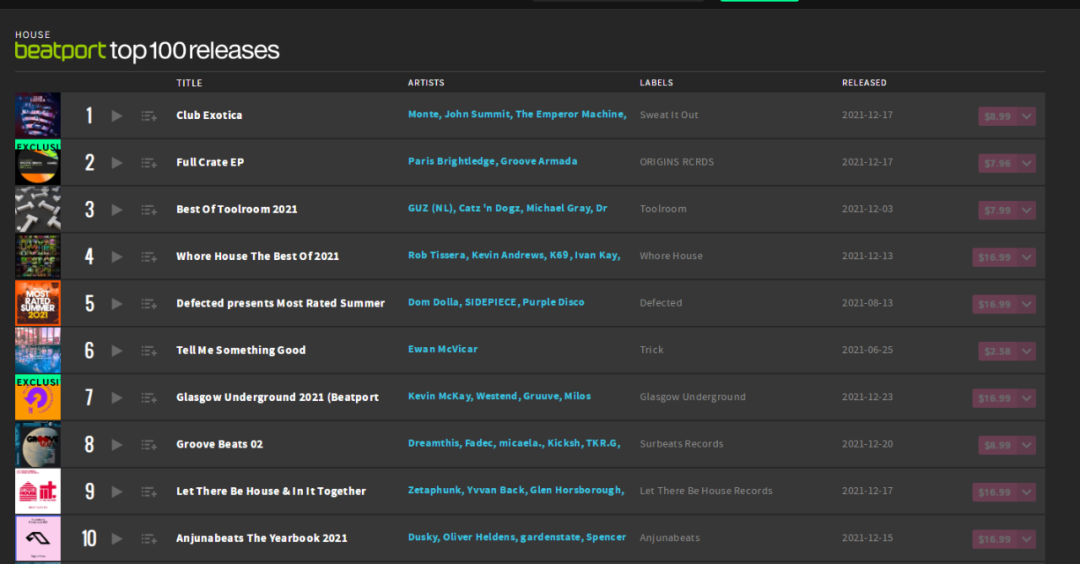Buy Tell Me Something Good for $2.58
The image size is (1080, 564).
(x=998, y=351)
